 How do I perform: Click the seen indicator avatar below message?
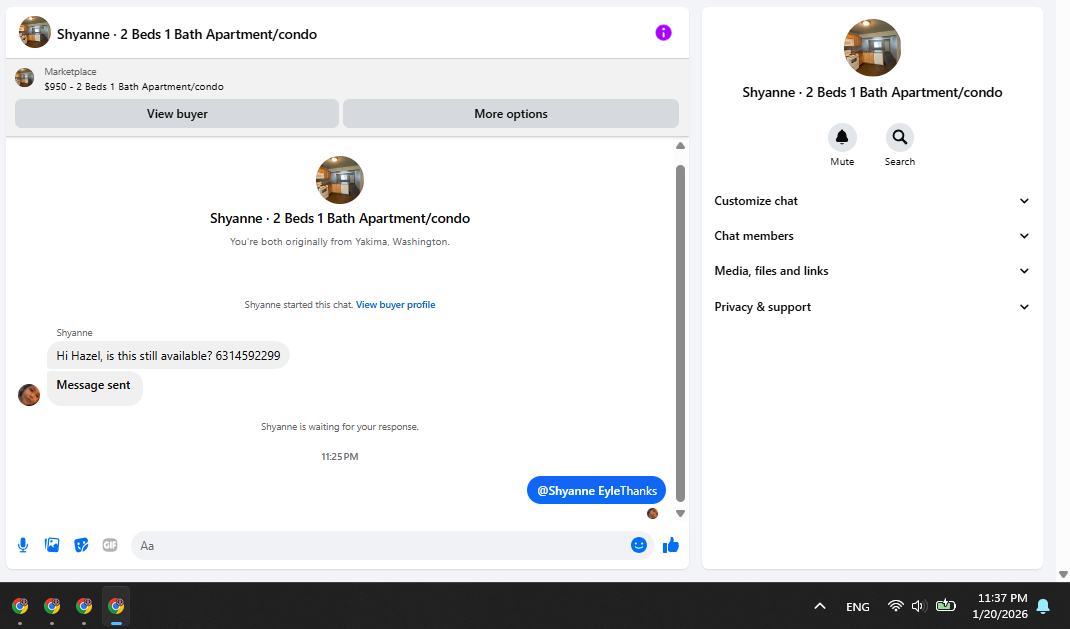pyautogui.click(x=652, y=513)
